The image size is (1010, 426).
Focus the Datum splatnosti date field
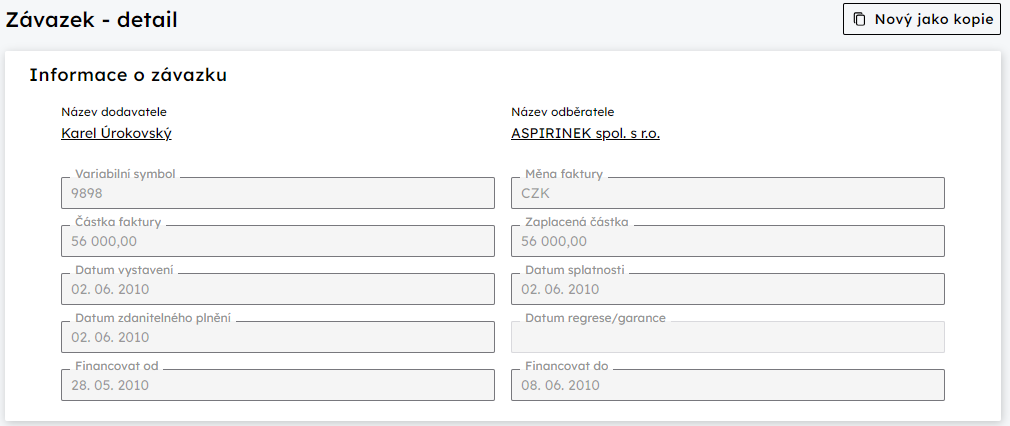point(728,289)
